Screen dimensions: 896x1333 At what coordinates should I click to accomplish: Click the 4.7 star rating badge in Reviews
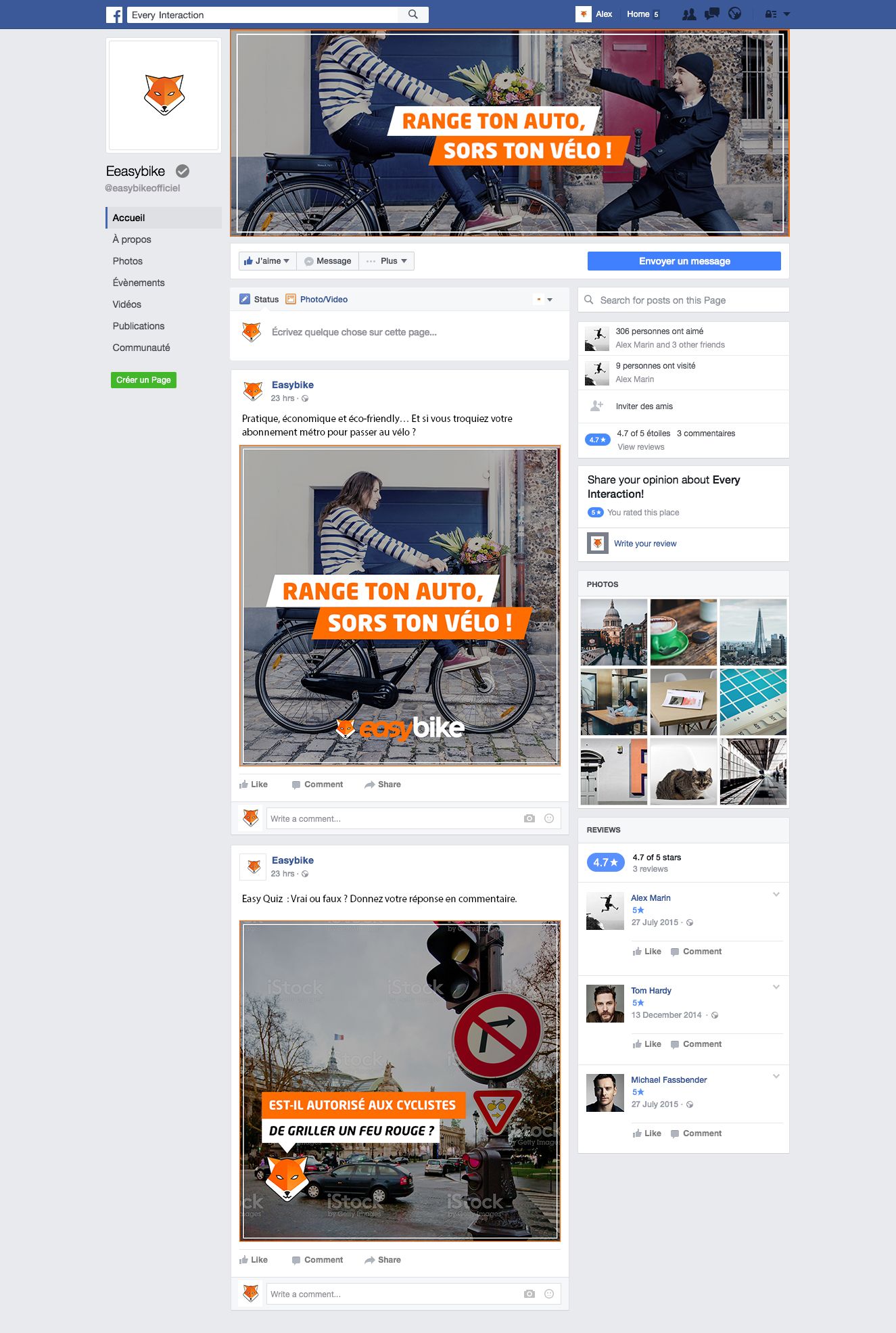(605, 862)
